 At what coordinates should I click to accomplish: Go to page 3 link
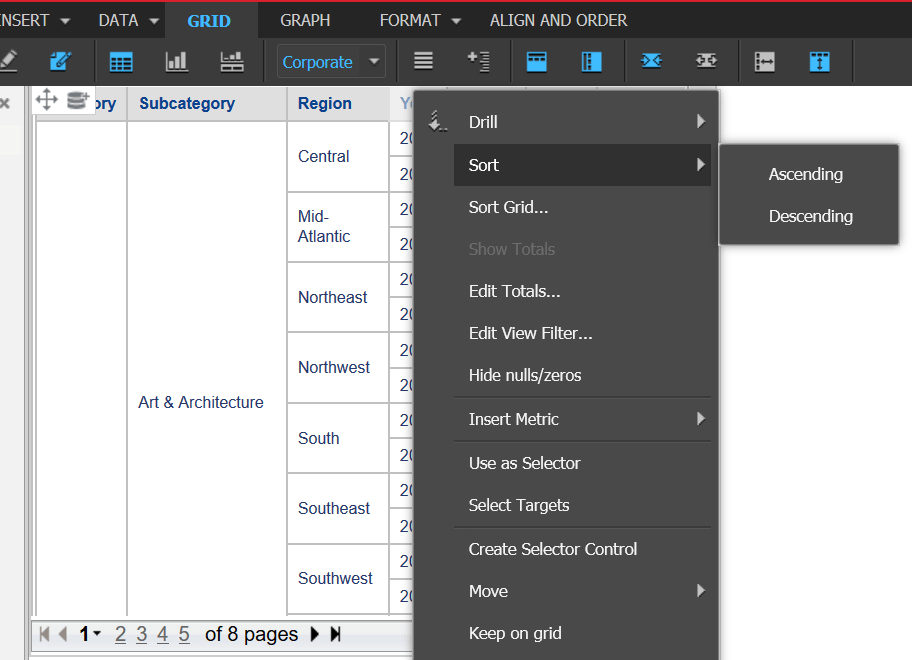[x=141, y=634]
